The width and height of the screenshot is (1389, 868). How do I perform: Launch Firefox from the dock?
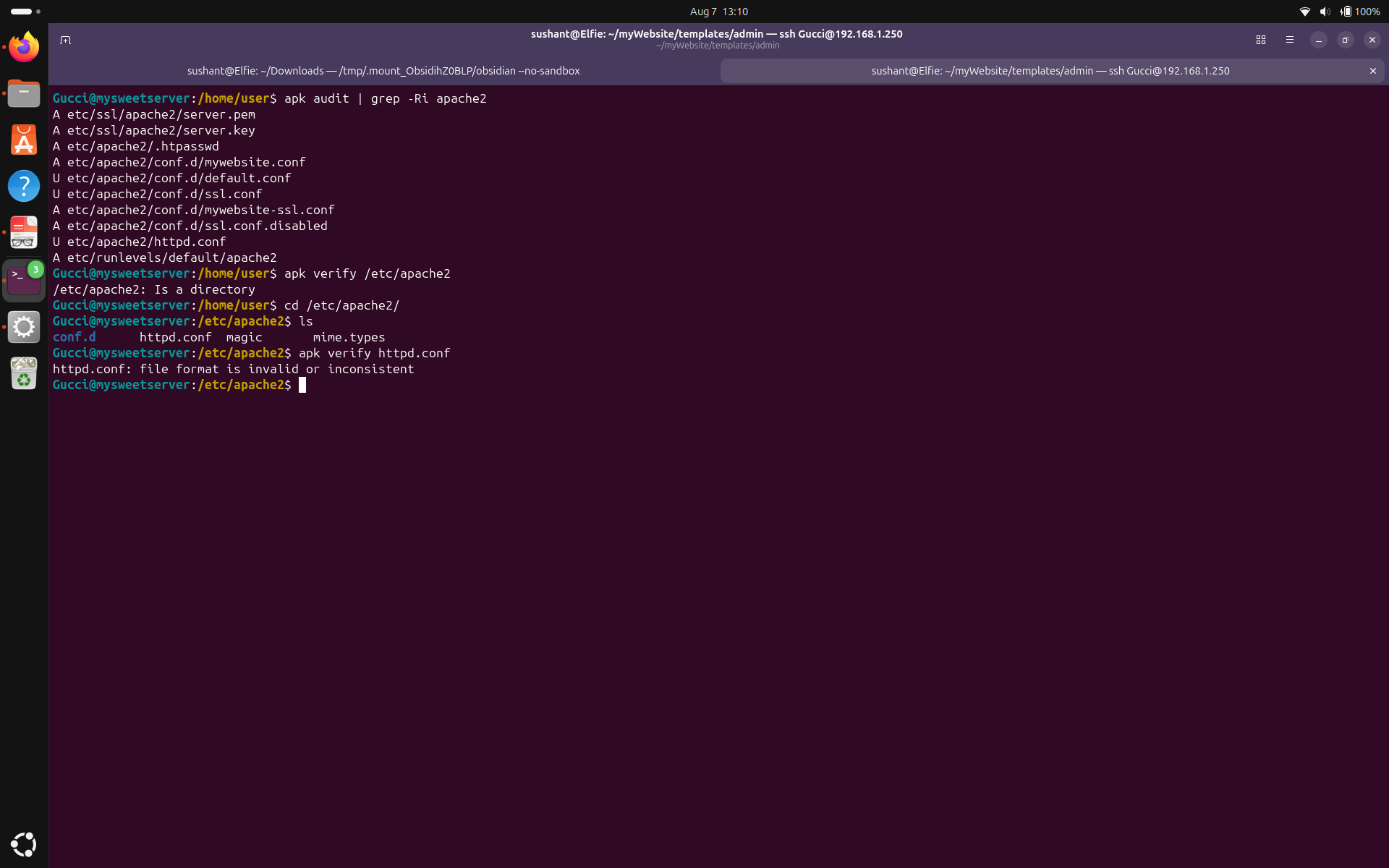click(24, 47)
